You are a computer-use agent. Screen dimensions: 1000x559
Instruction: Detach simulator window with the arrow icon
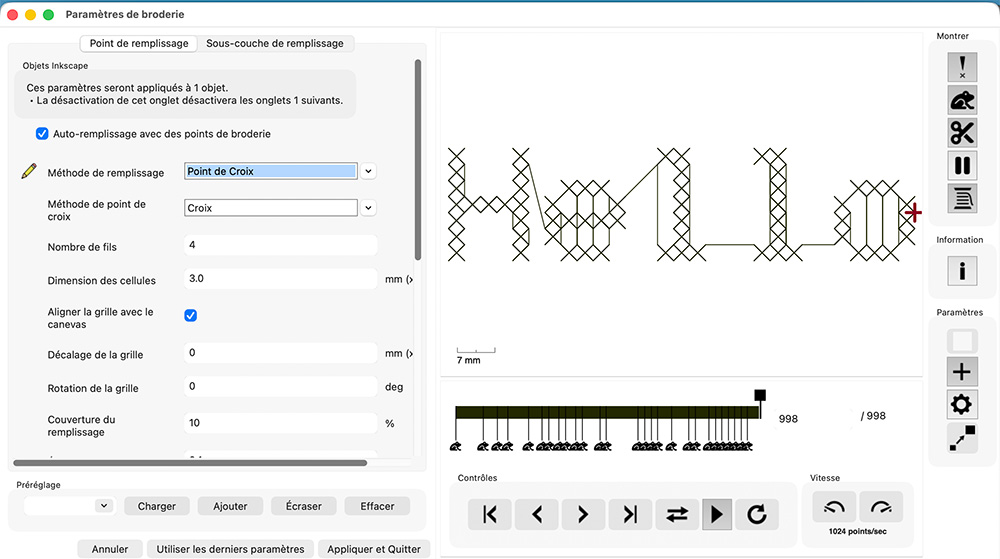coord(962,438)
